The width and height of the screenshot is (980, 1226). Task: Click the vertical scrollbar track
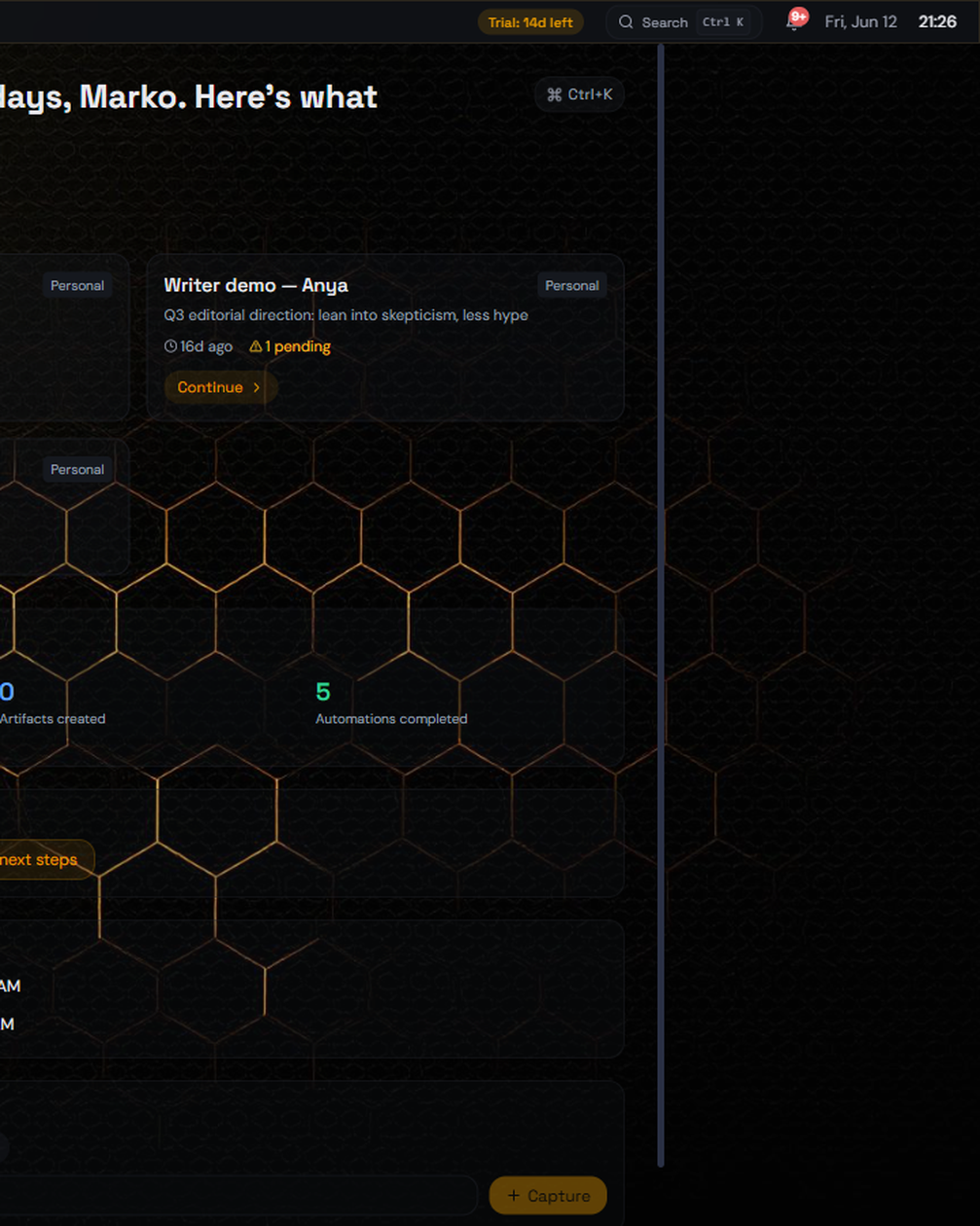point(661,603)
